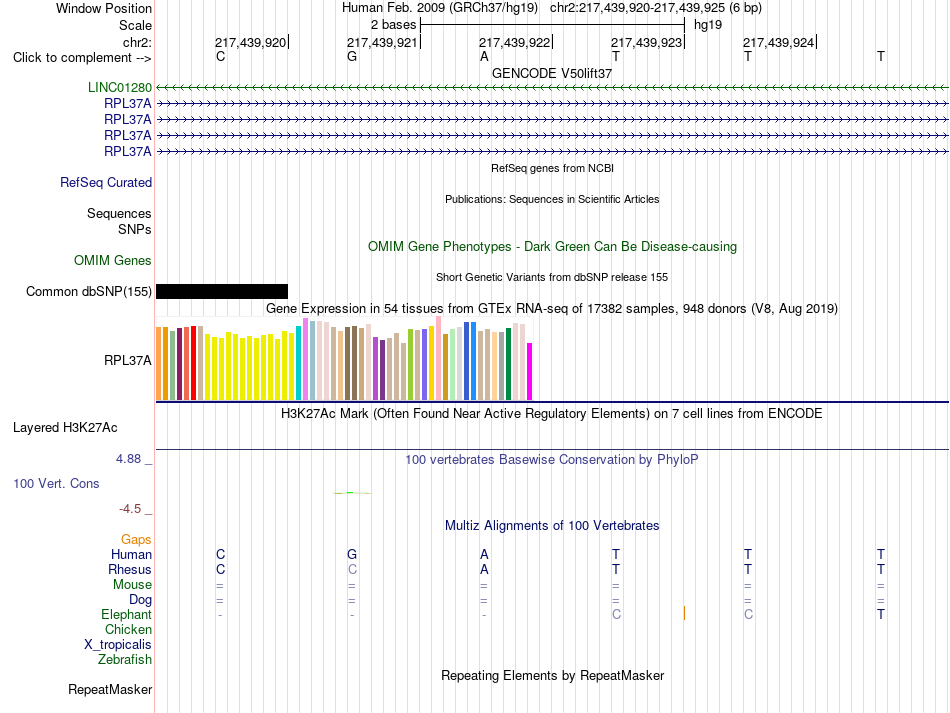Click the RepeatMasker track label
The height and width of the screenshot is (713, 950).
110,689
